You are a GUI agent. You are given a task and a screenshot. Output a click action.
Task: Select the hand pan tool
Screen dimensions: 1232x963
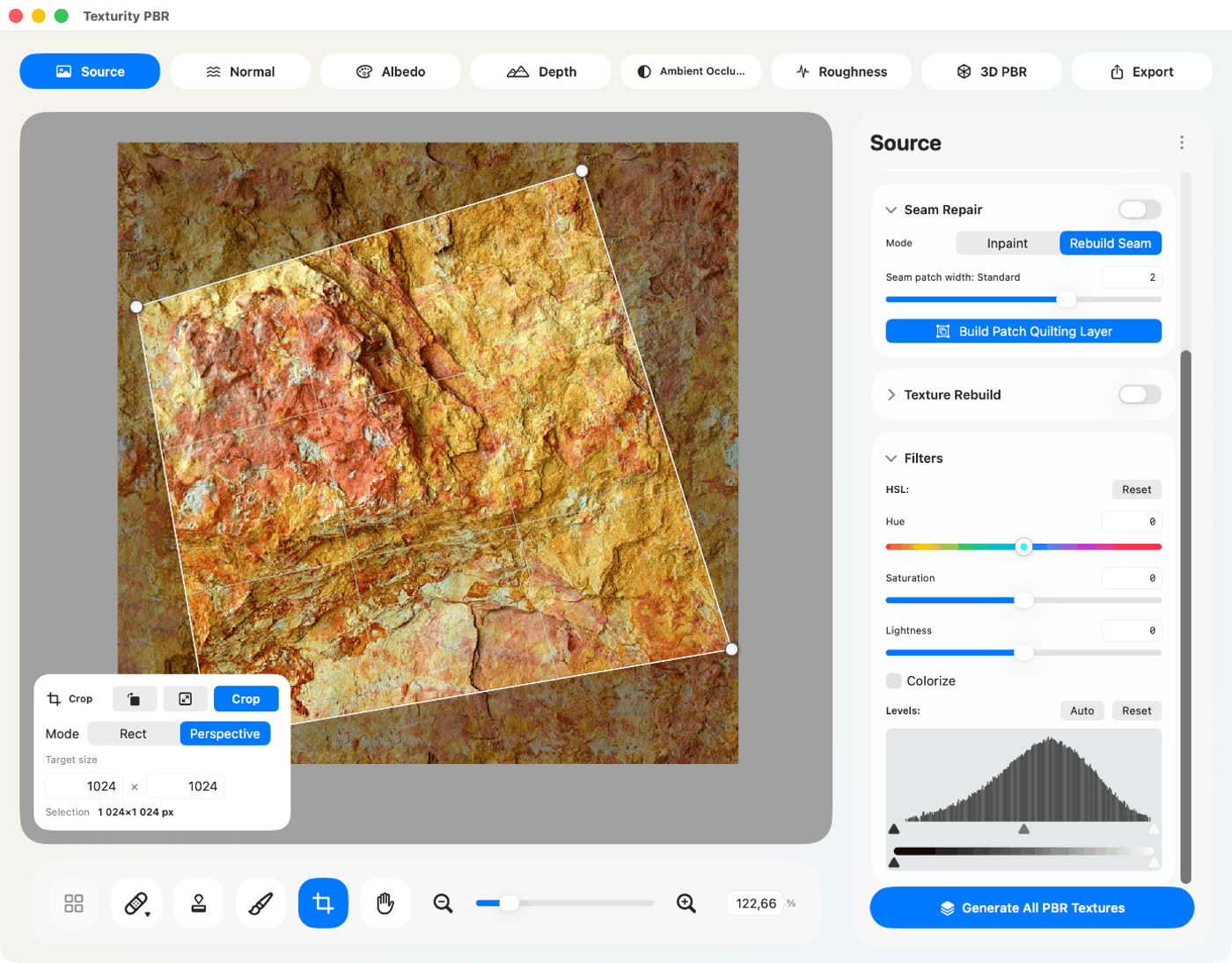[385, 903]
